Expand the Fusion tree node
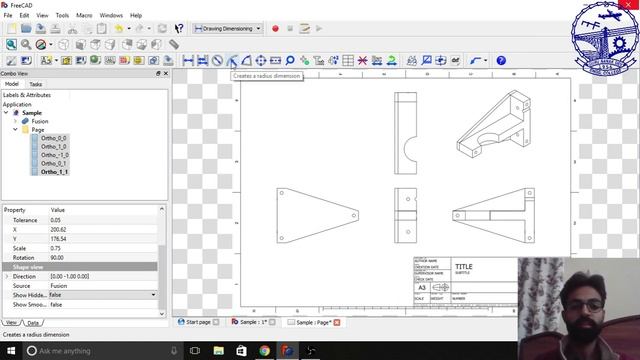This screenshot has width=640, height=360. [x=16, y=121]
